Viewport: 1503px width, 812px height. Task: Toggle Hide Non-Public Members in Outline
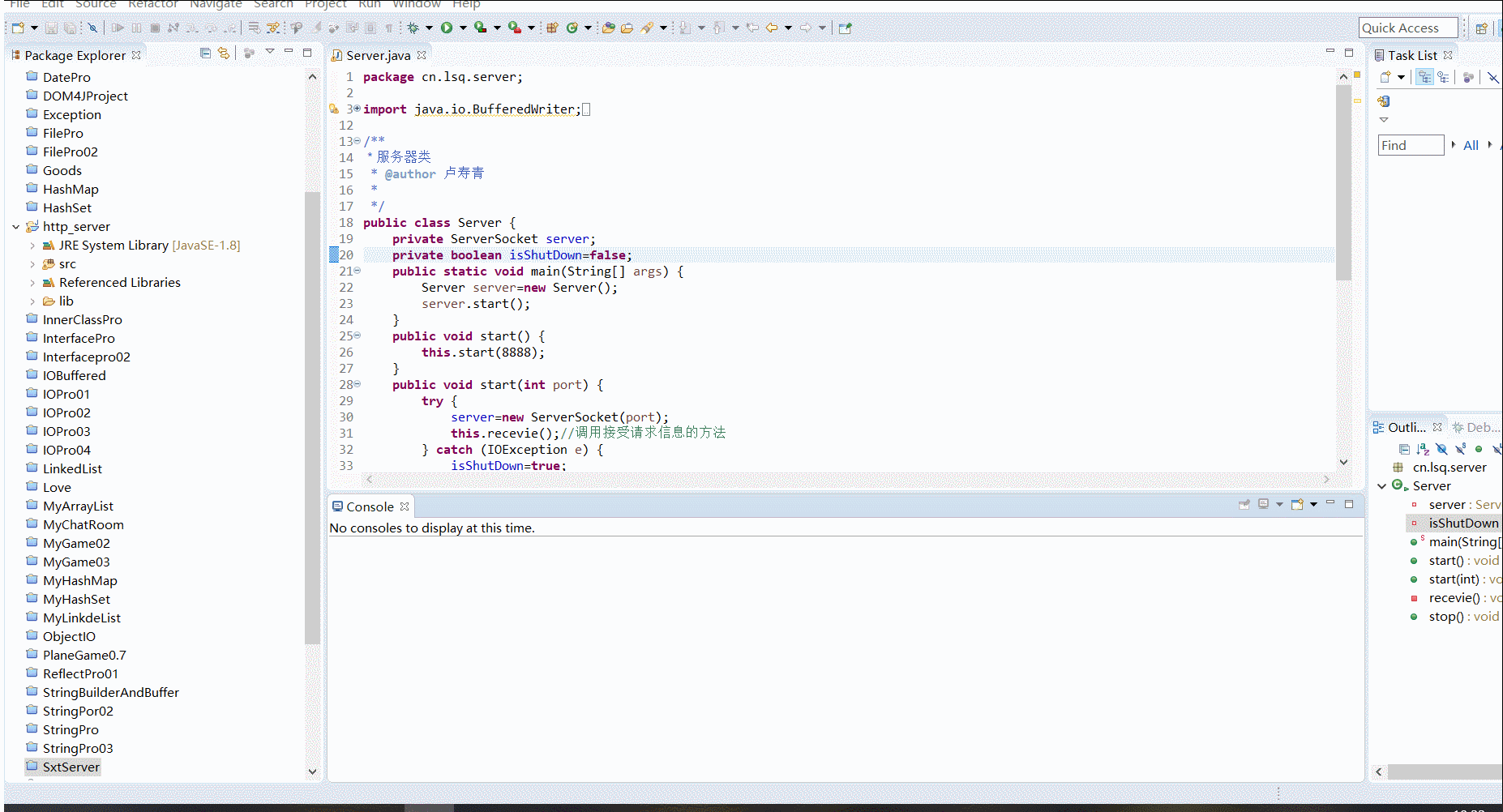pyautogui.click(x=1479, y=449)
